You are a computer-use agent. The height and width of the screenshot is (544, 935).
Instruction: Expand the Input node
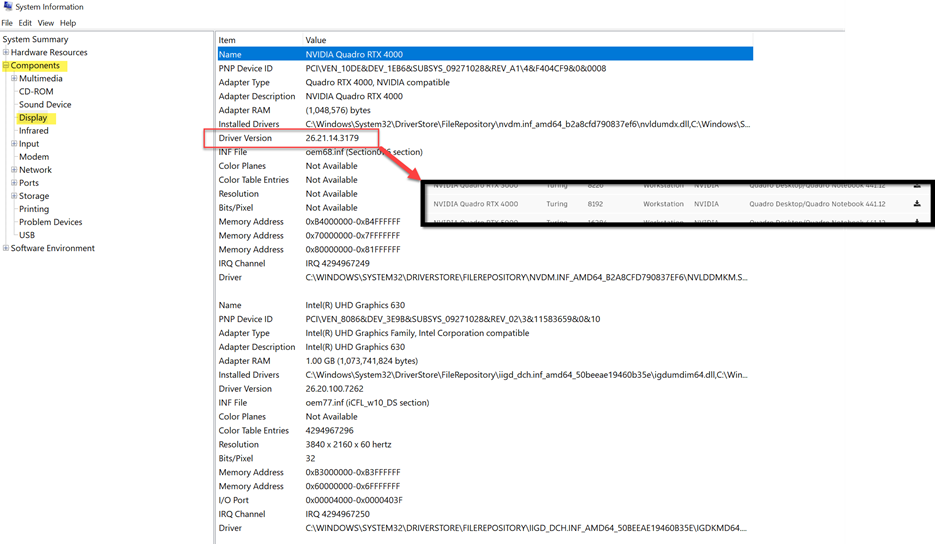pos(14,143)
